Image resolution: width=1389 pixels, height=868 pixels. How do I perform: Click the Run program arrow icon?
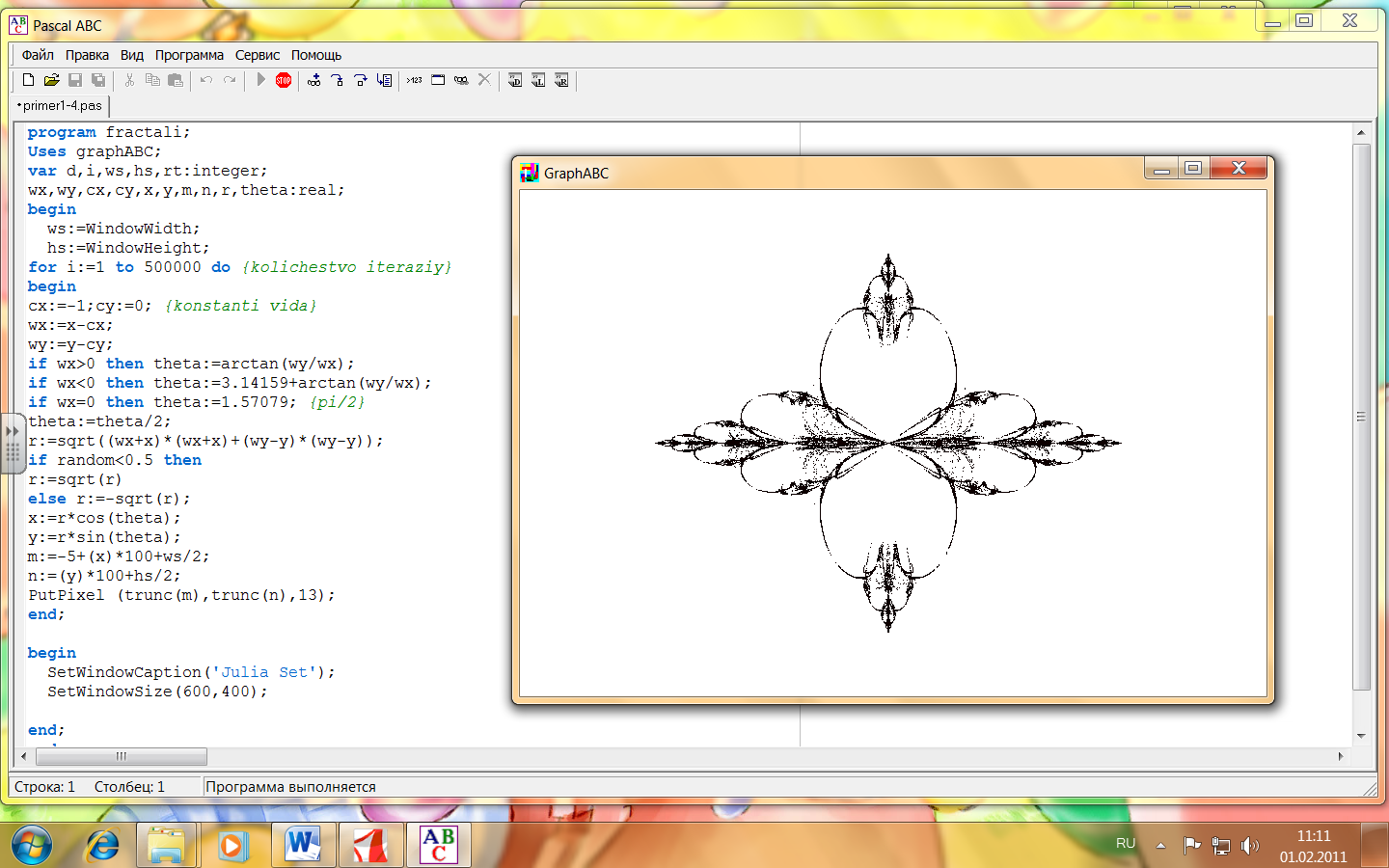click(x=260, y=80)
